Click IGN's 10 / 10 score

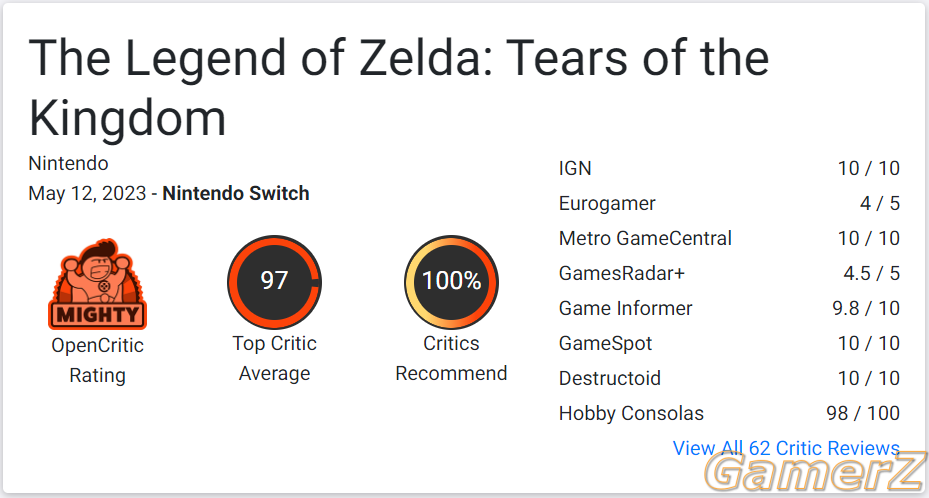(x=869, y=168)
